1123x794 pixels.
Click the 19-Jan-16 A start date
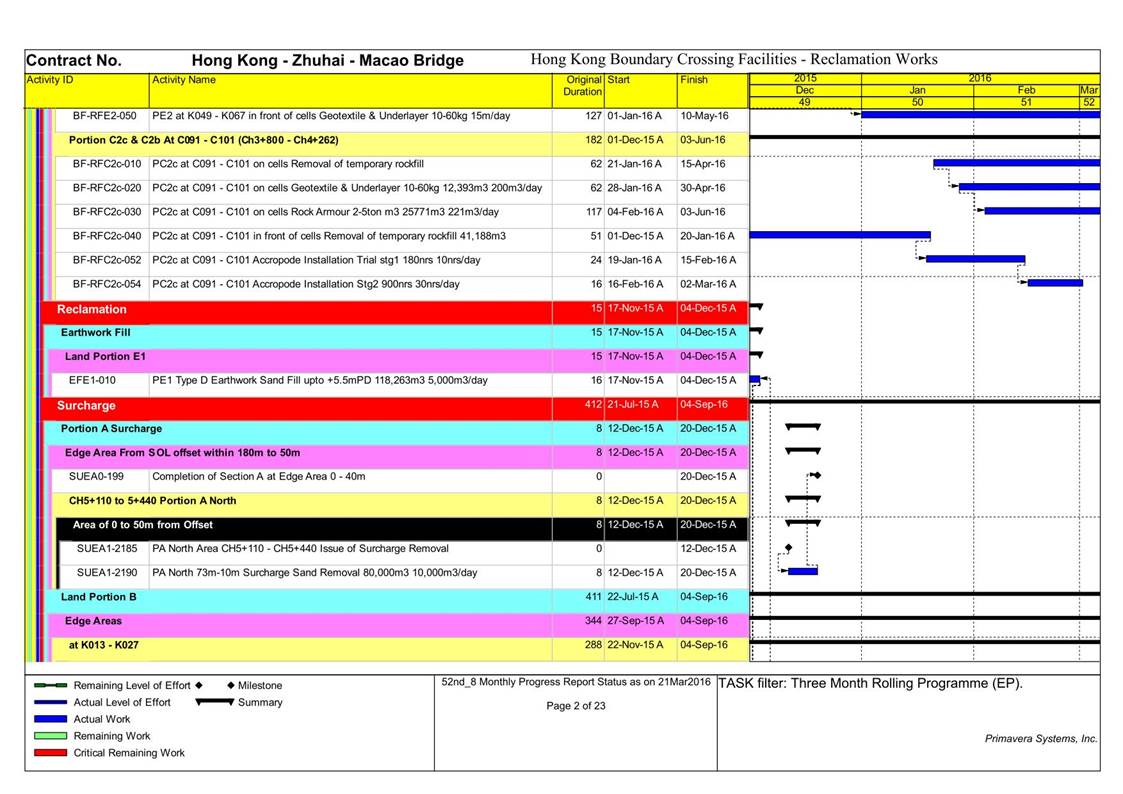tap(635, 260)
